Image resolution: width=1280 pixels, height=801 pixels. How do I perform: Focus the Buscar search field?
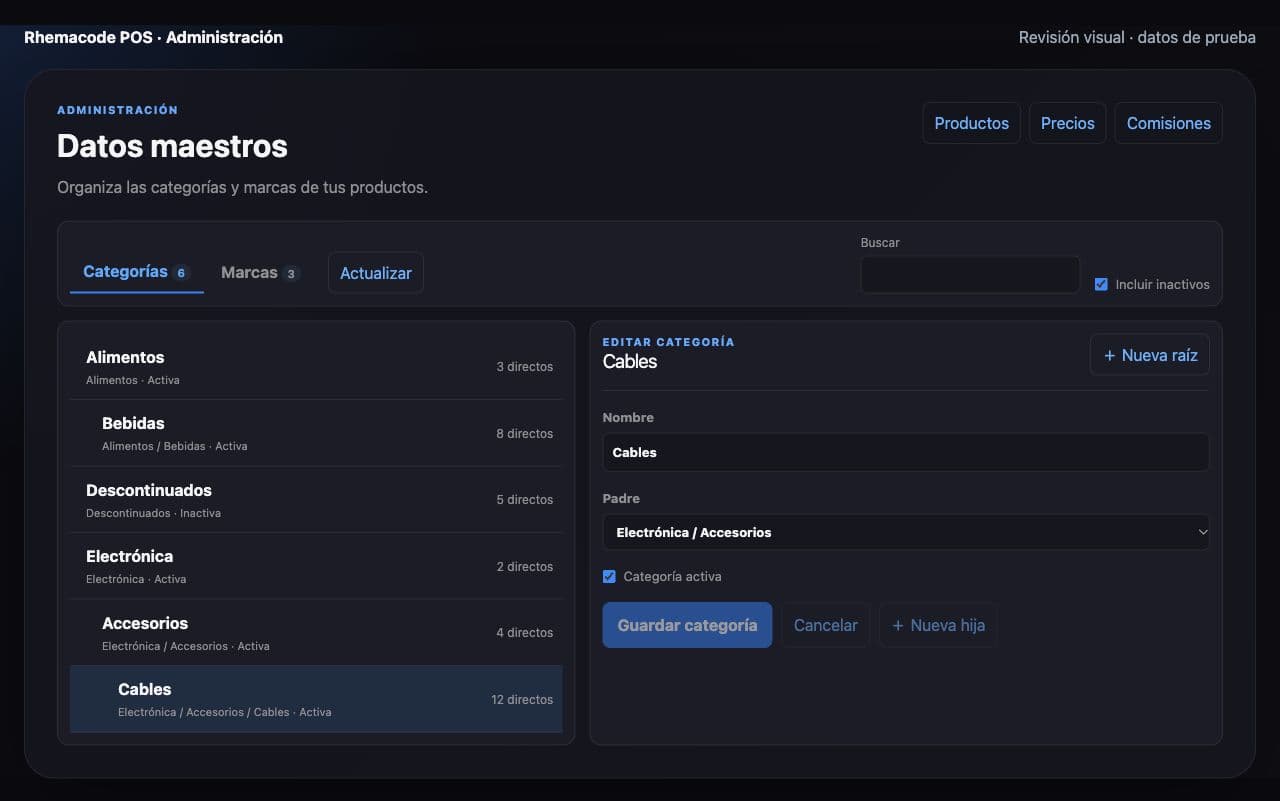(x=970, y=274)
